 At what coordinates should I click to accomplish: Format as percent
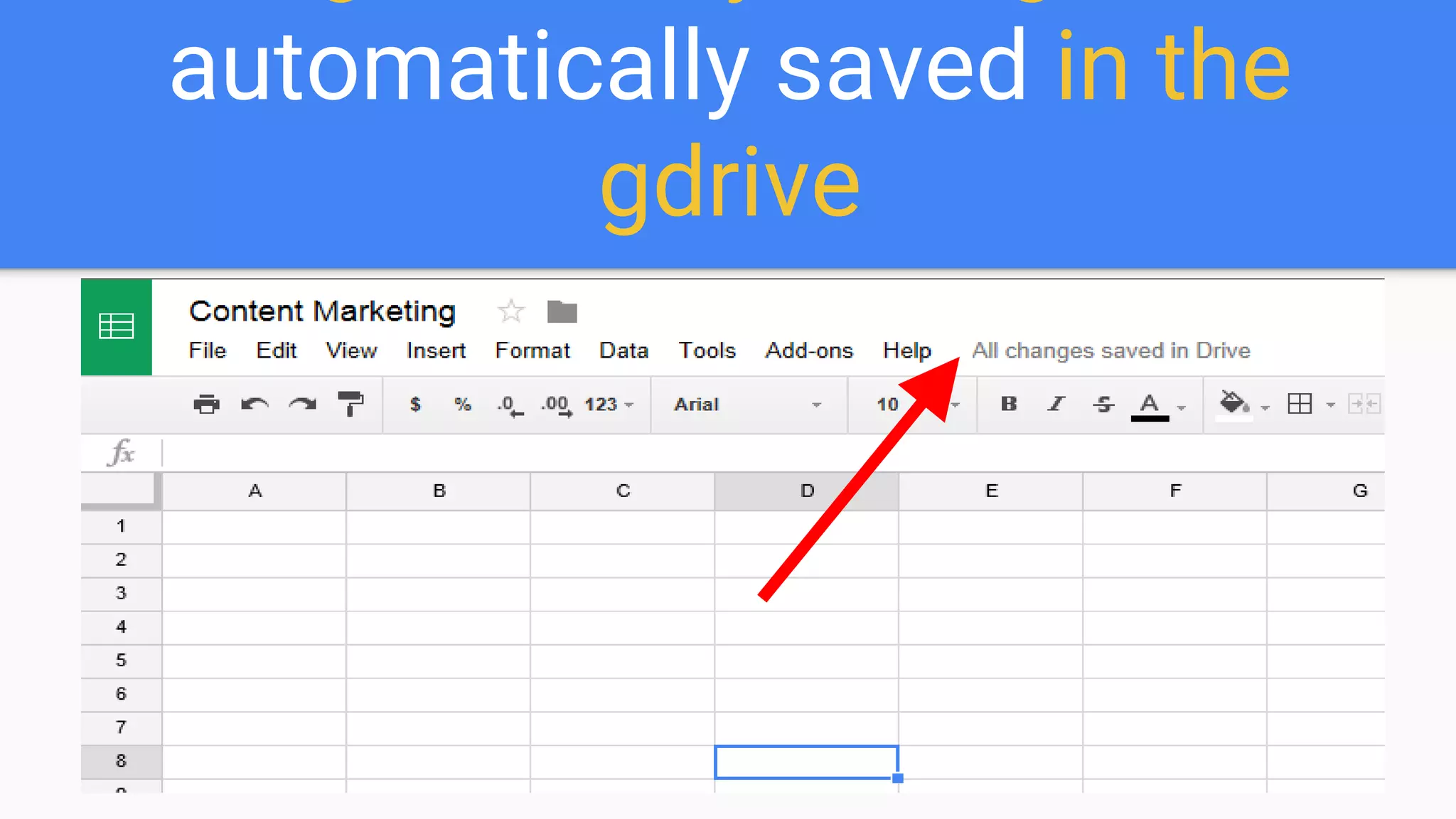463,405
